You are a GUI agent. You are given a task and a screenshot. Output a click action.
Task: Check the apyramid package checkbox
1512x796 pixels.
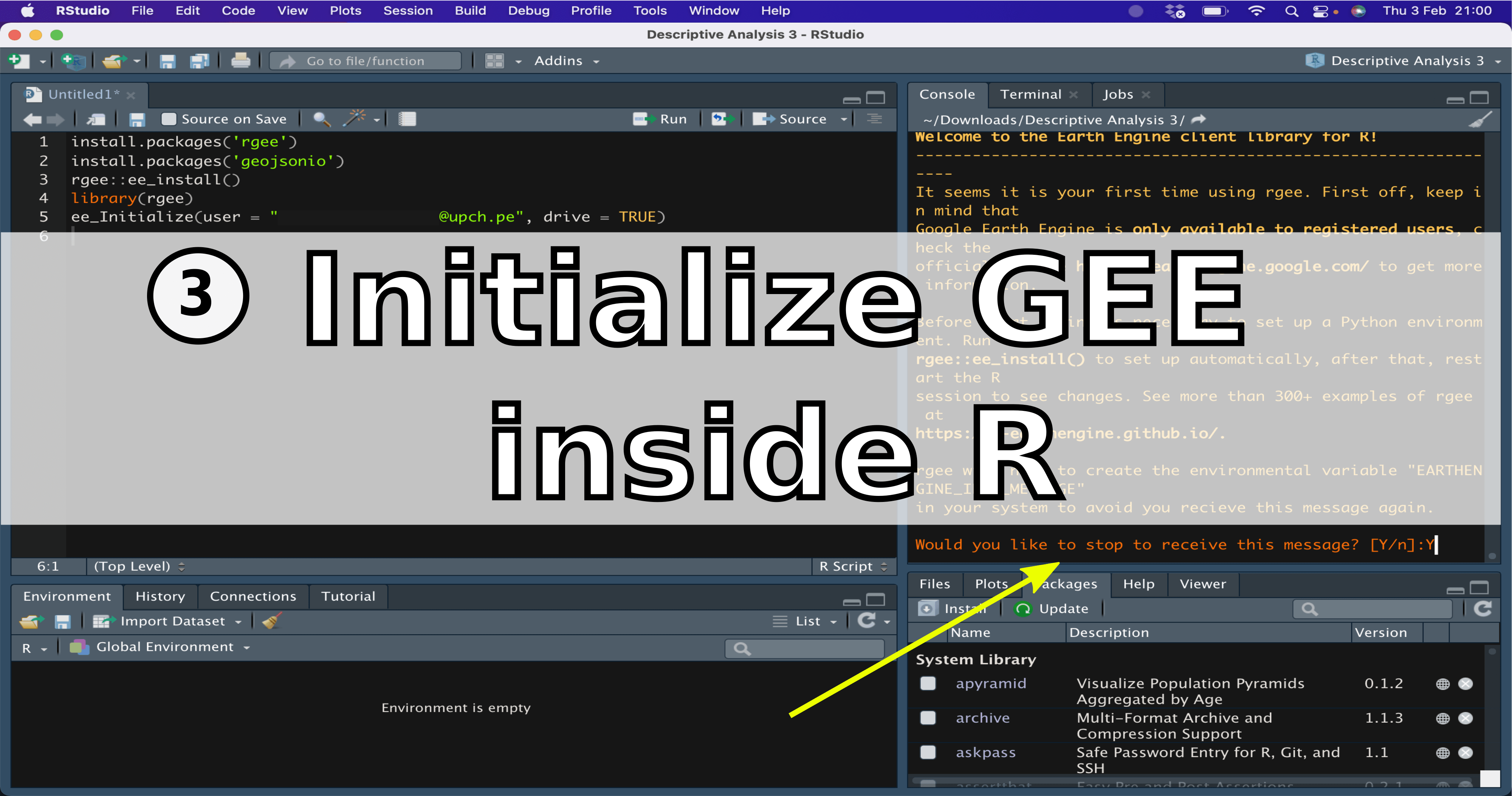pyautogui.click(x=928, y=683)
